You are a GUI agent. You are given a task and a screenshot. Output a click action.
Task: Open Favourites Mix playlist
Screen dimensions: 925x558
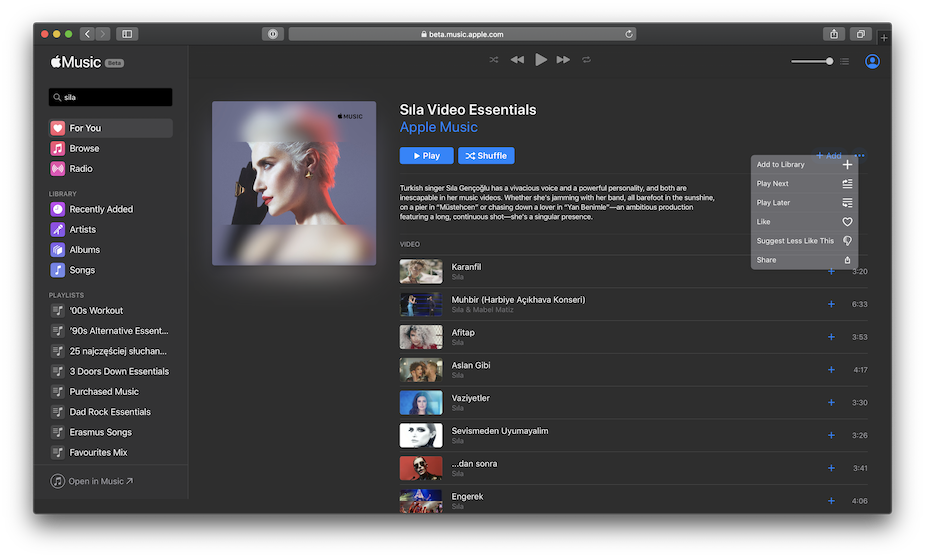click(x=110, y=452)
